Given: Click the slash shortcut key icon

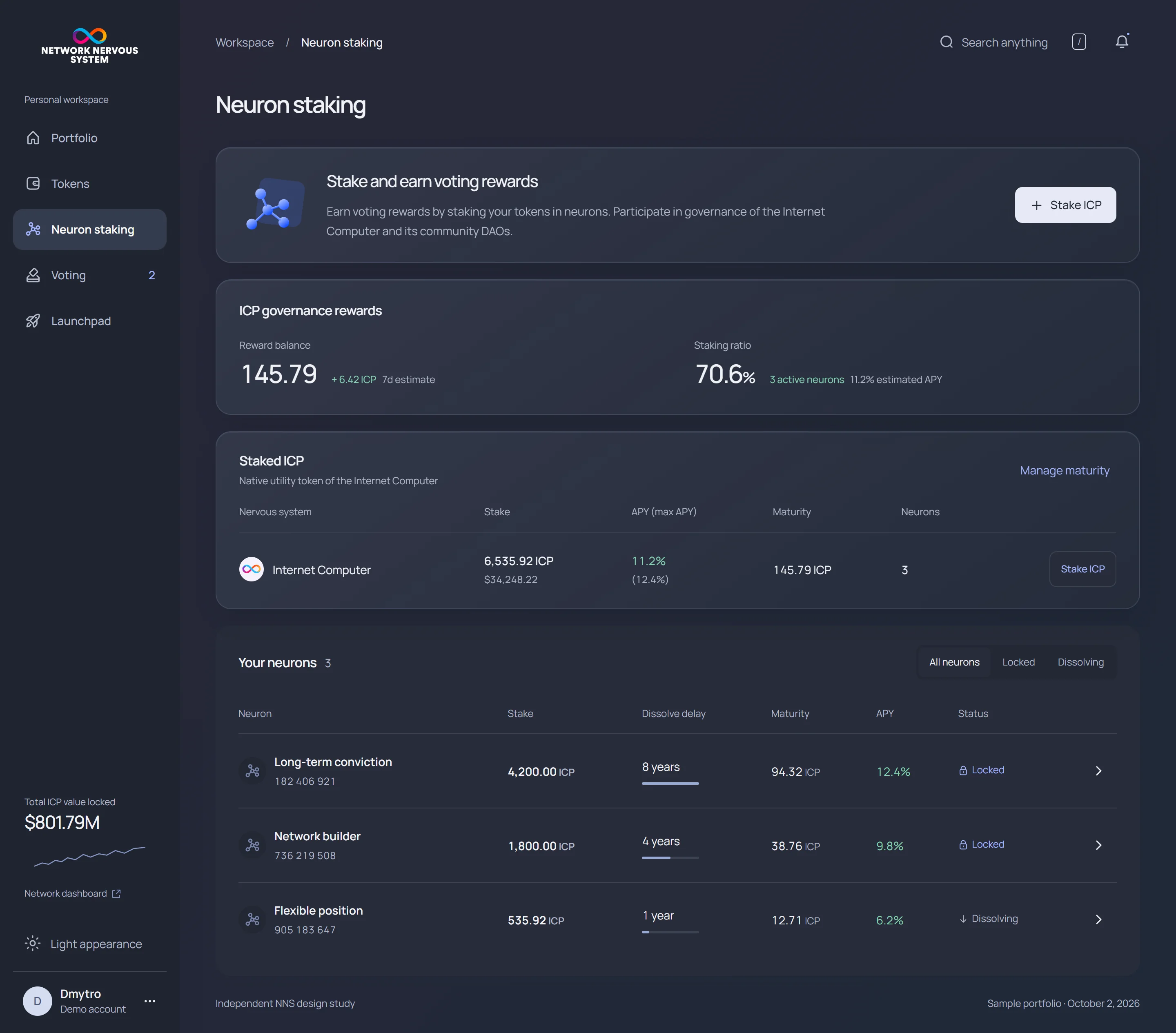Looking at the screenshot, I should 1079,42.
